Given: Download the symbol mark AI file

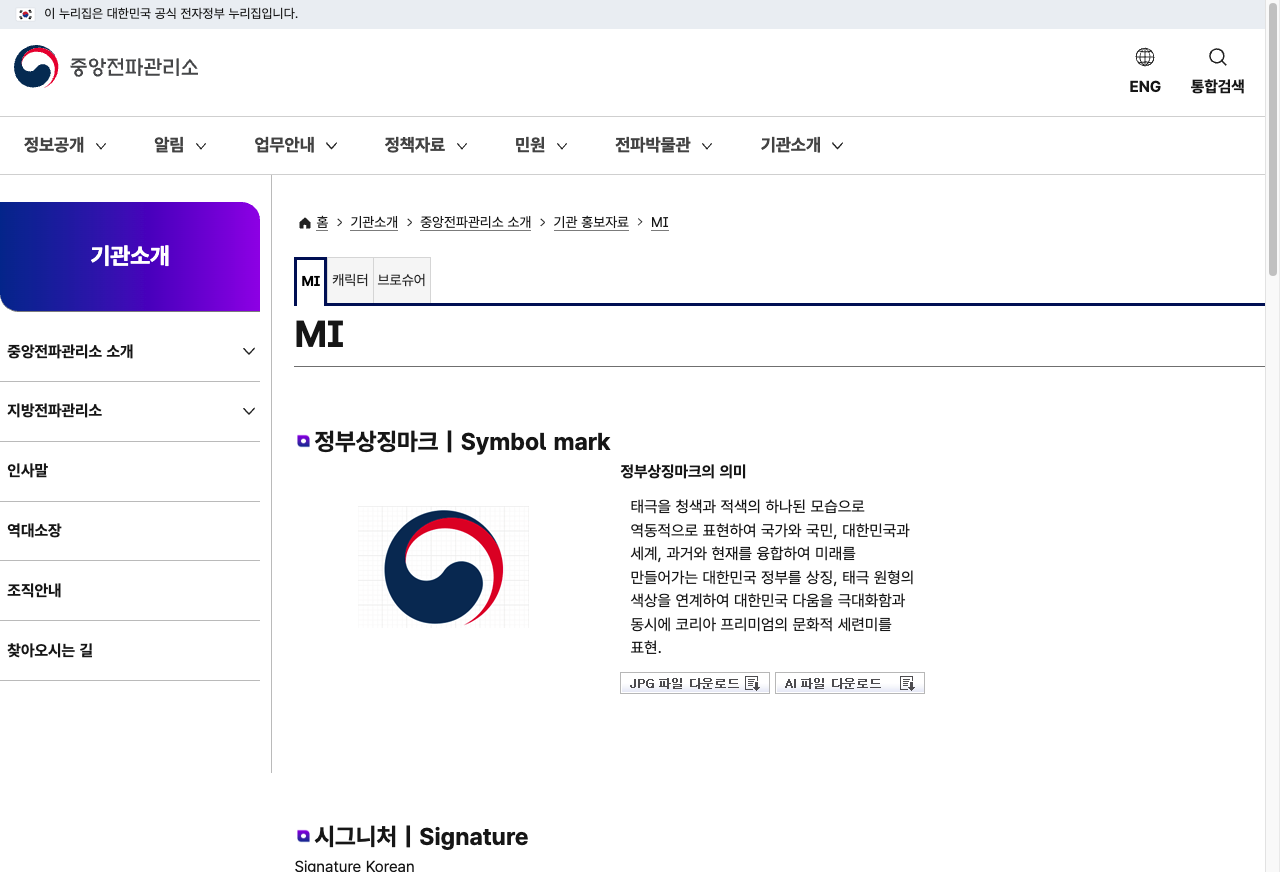Looking at the screenshot, I should (x=850, y=684).
